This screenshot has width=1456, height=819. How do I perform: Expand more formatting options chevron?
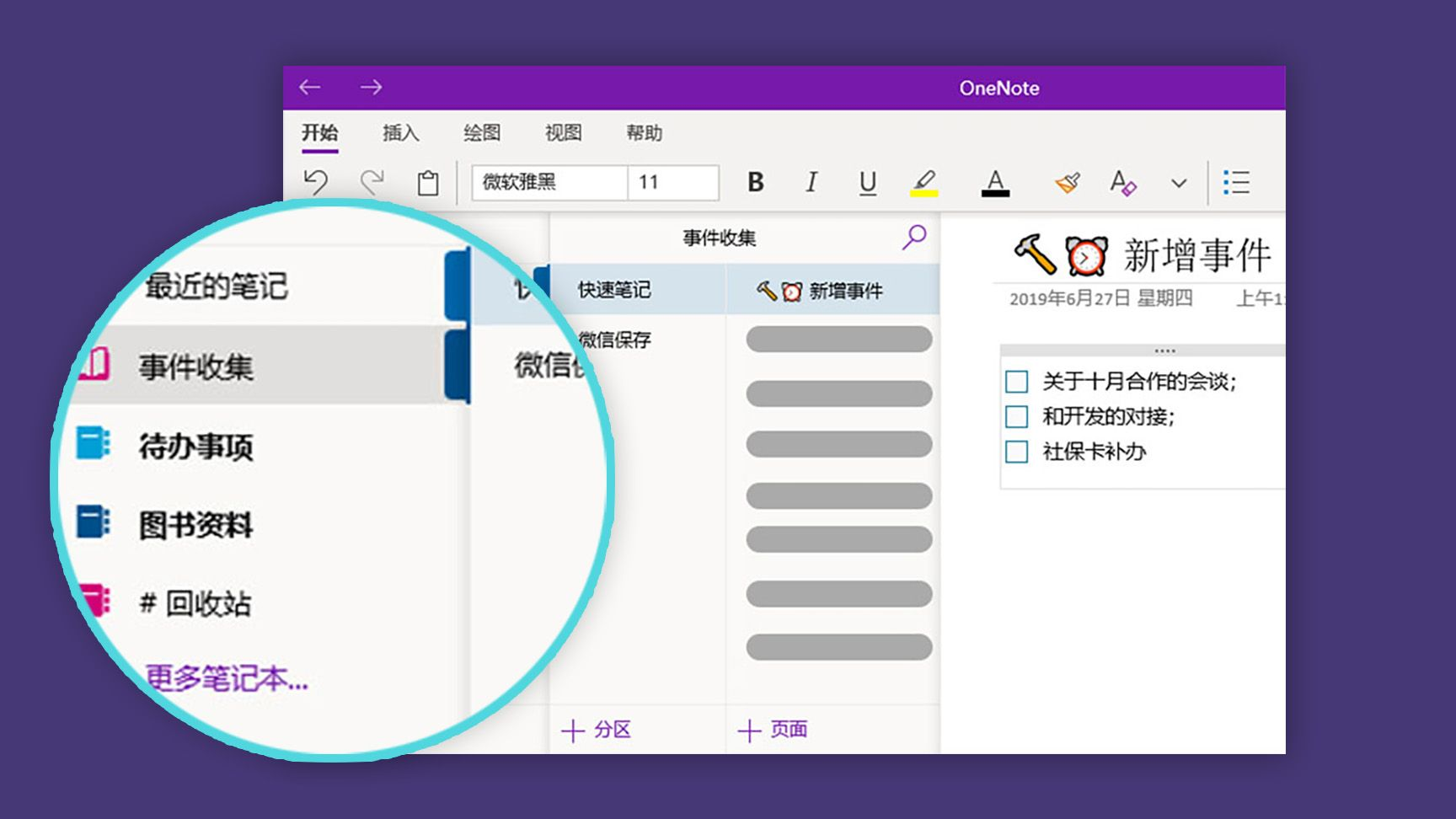1179,183
